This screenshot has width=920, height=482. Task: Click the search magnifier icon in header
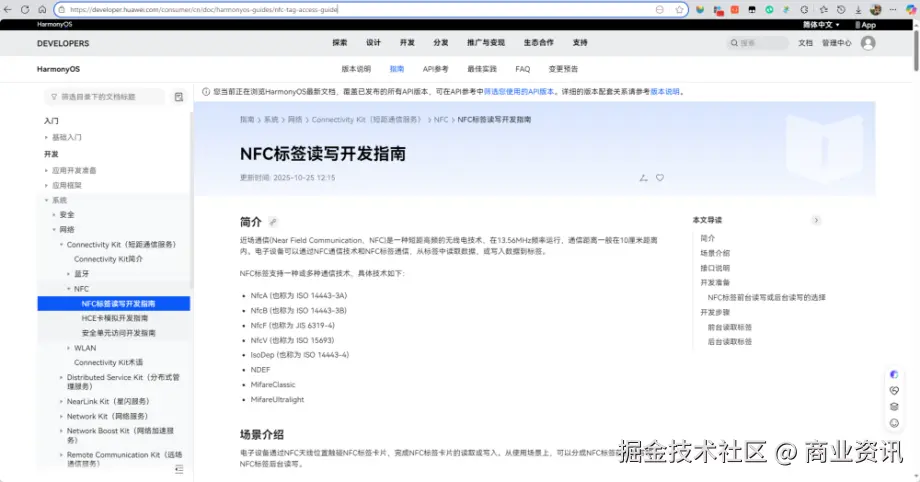pos(733,43)
